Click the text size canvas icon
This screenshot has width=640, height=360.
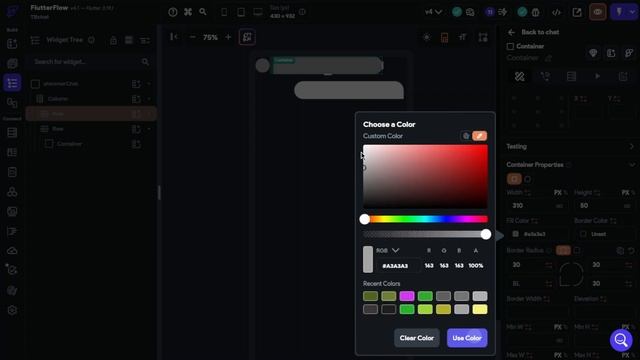[462, 38]
